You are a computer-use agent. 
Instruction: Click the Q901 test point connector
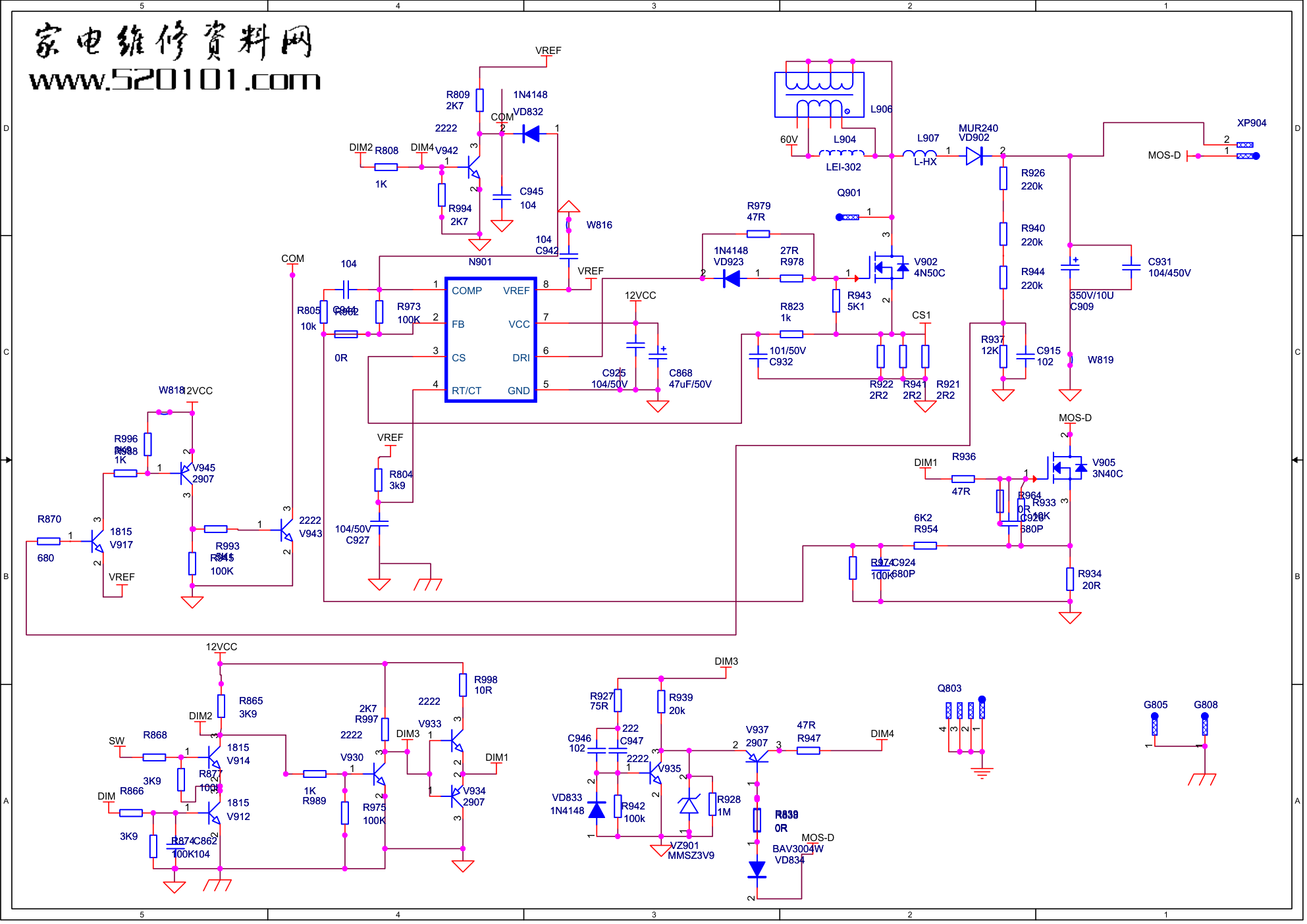pos(847,217)
